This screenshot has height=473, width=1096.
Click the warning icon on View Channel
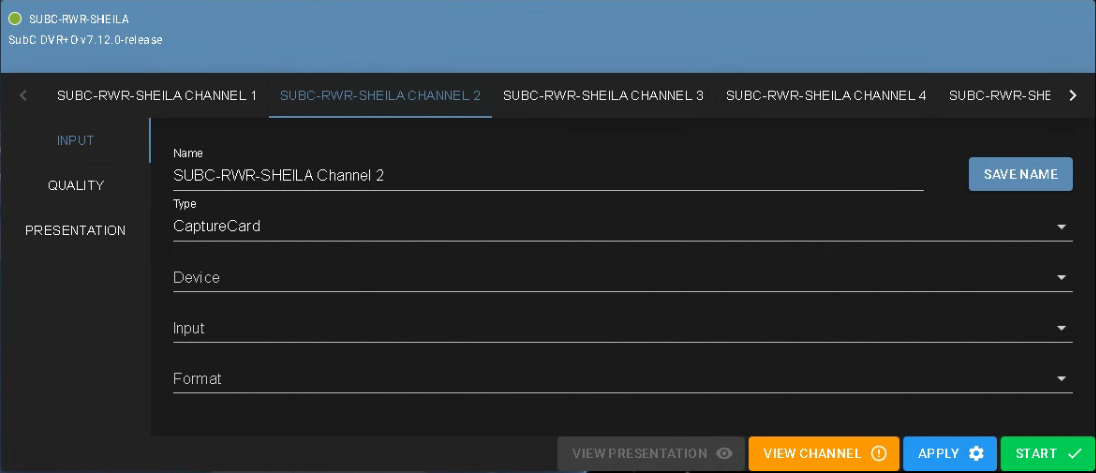click(878, 454)
